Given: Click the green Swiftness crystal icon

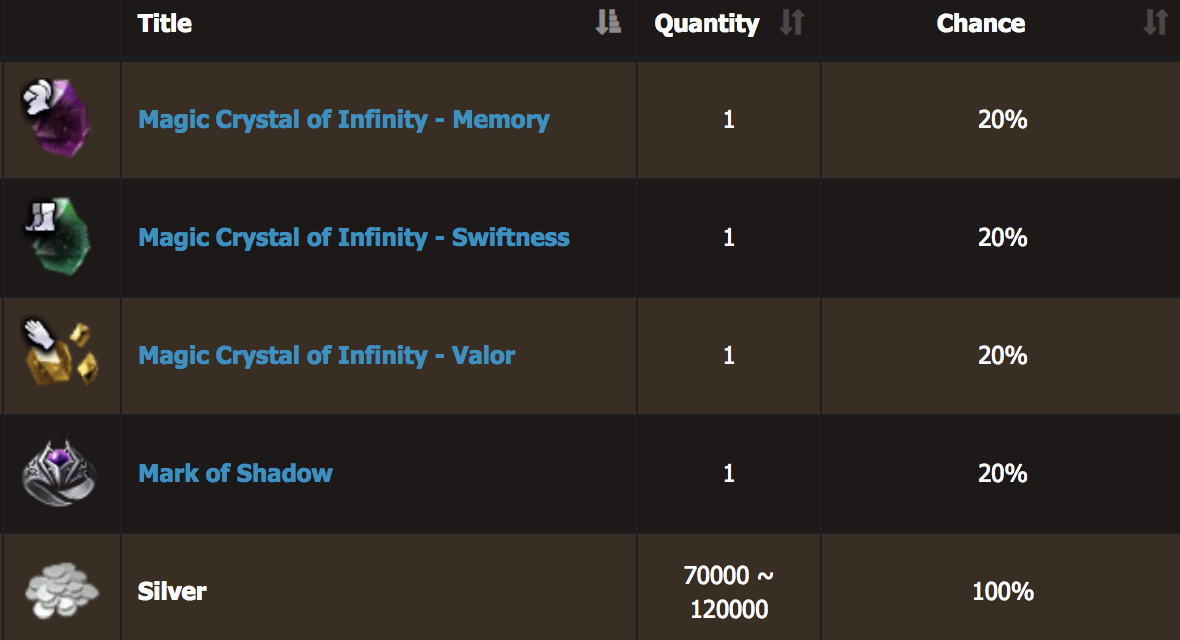Looking at the screenshot, I should click(x=58, y=236).
